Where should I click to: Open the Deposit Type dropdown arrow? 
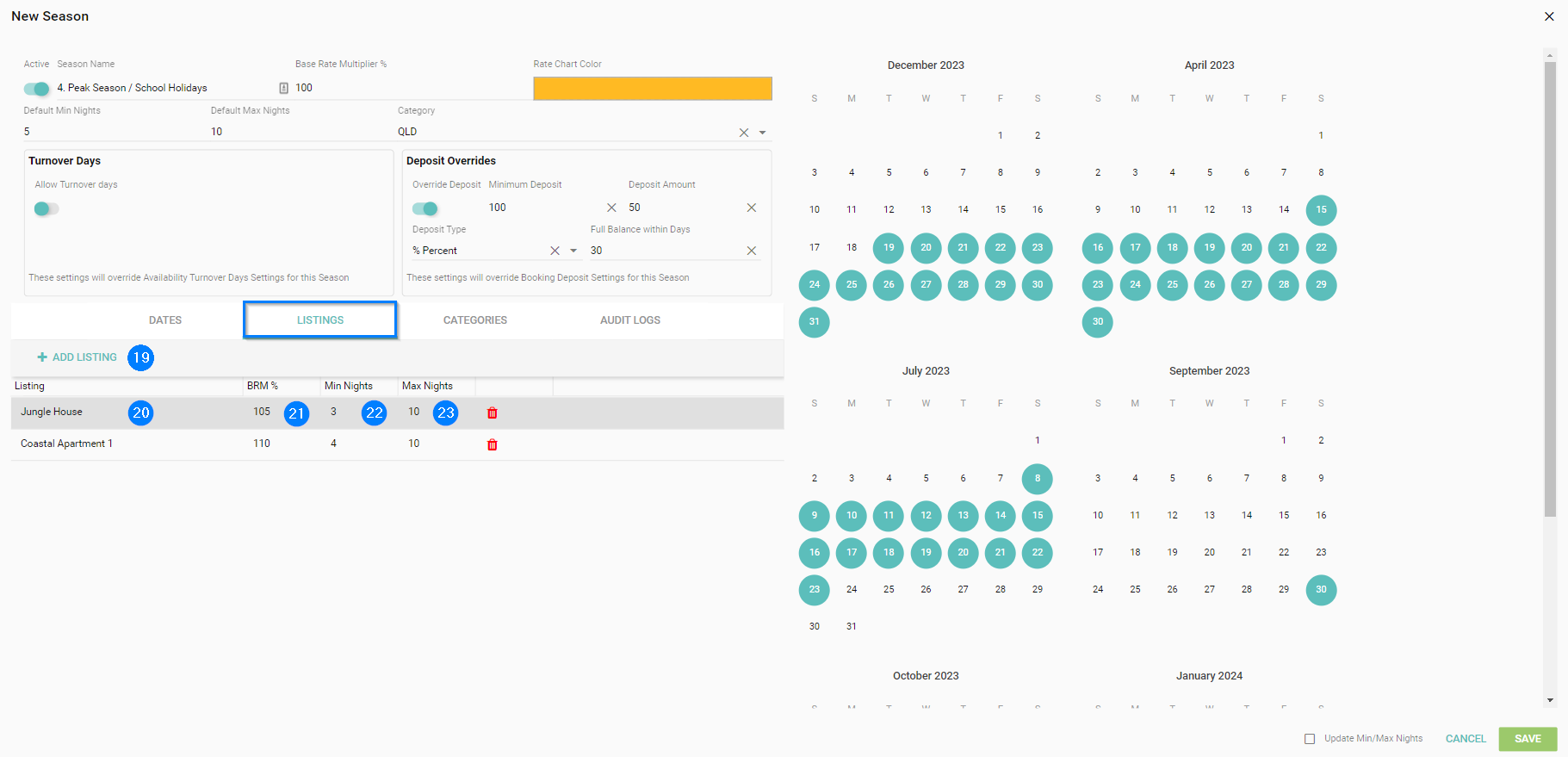573,251
